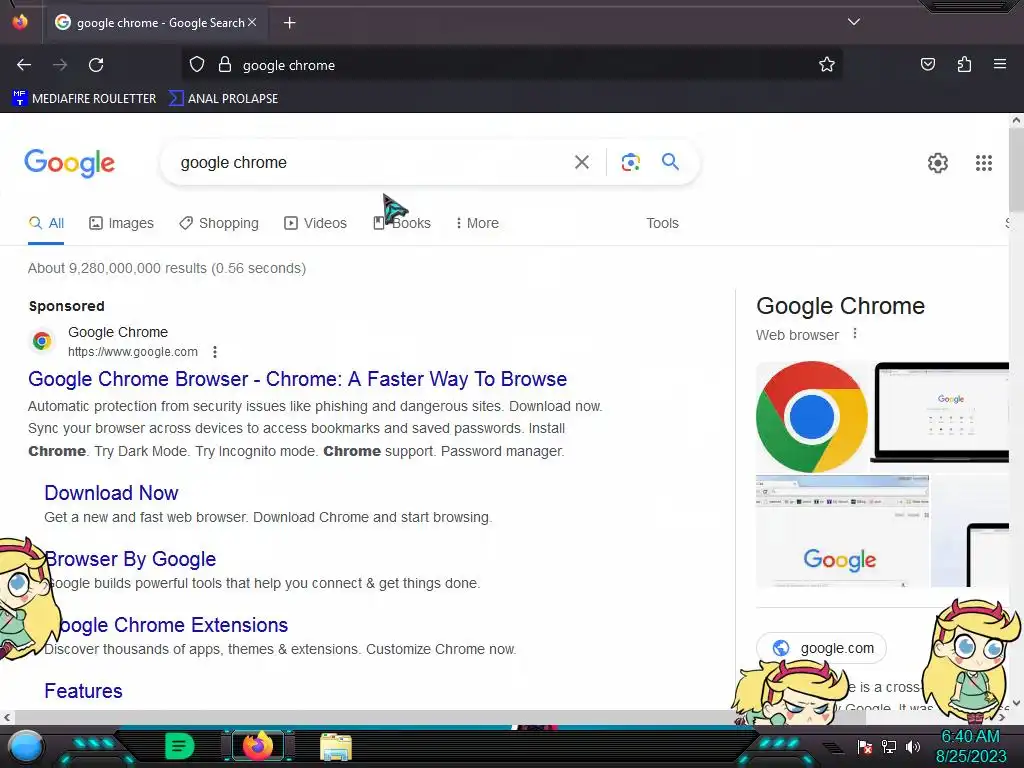
Task: Bookmark this page with the star icon
Action: pos(827,65)
